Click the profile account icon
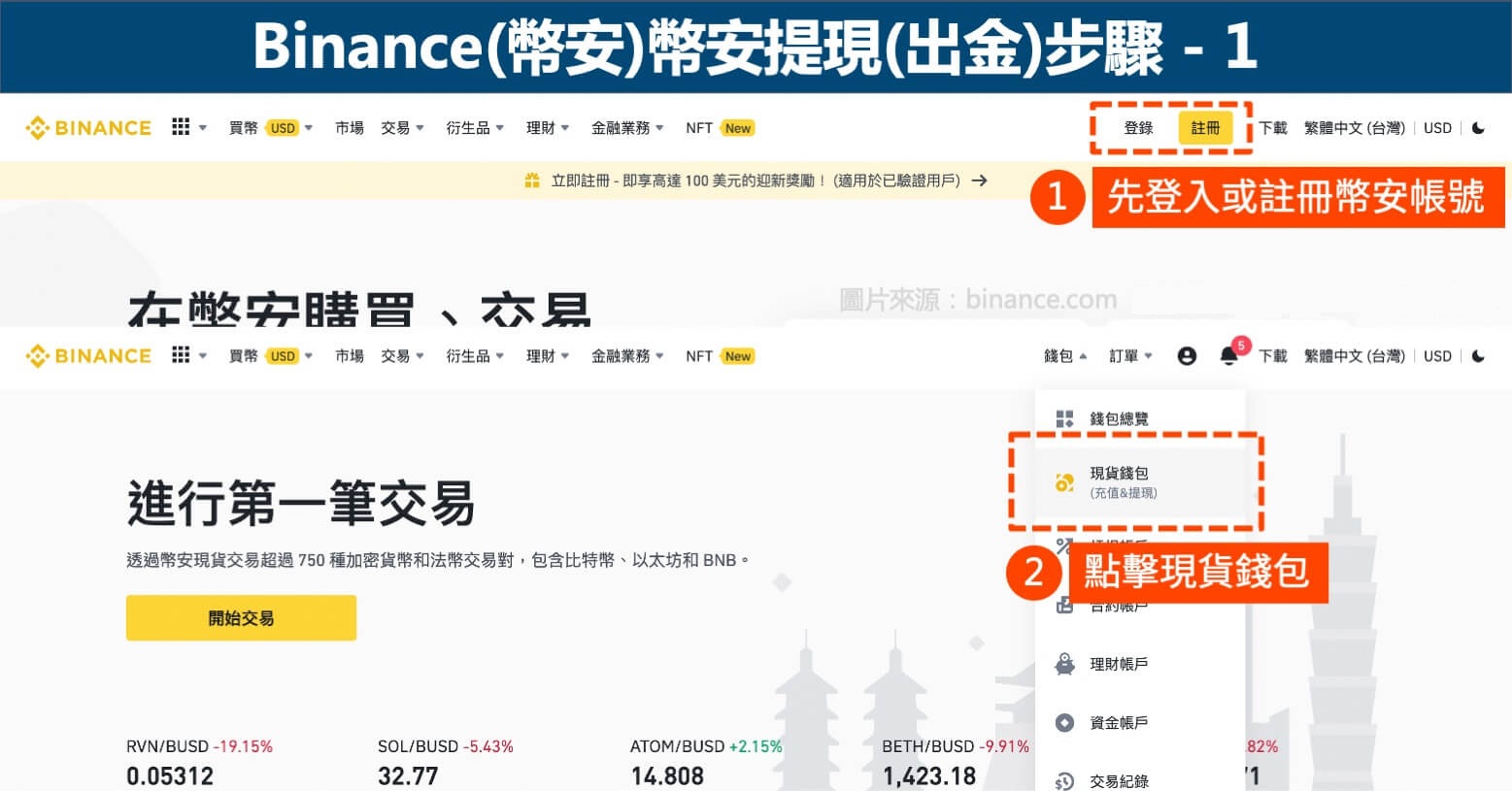Screen dimensions: 1512x791 (x=1187, y=356)
